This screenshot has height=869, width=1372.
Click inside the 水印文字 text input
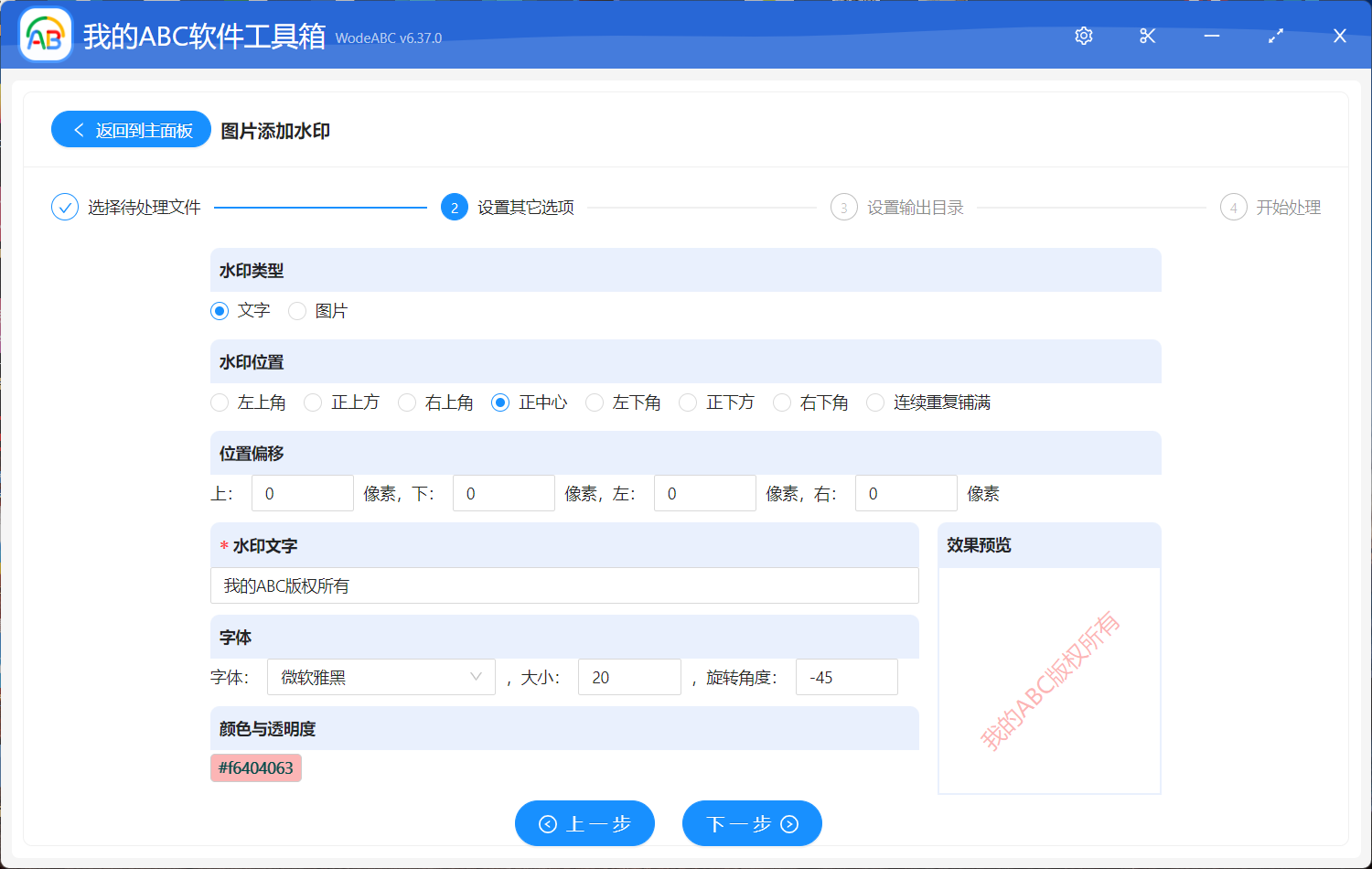tap(564, 585)
